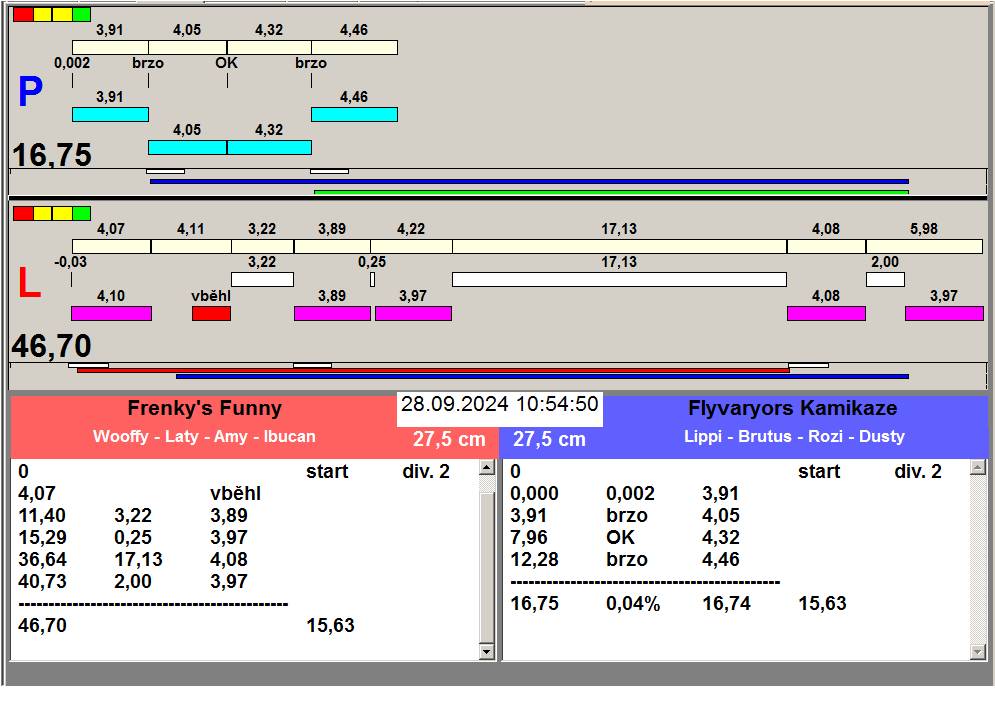Click the Lippi - Brutus - Rozi - Dusty lineup
995x716 pixels.
[794, 437]
